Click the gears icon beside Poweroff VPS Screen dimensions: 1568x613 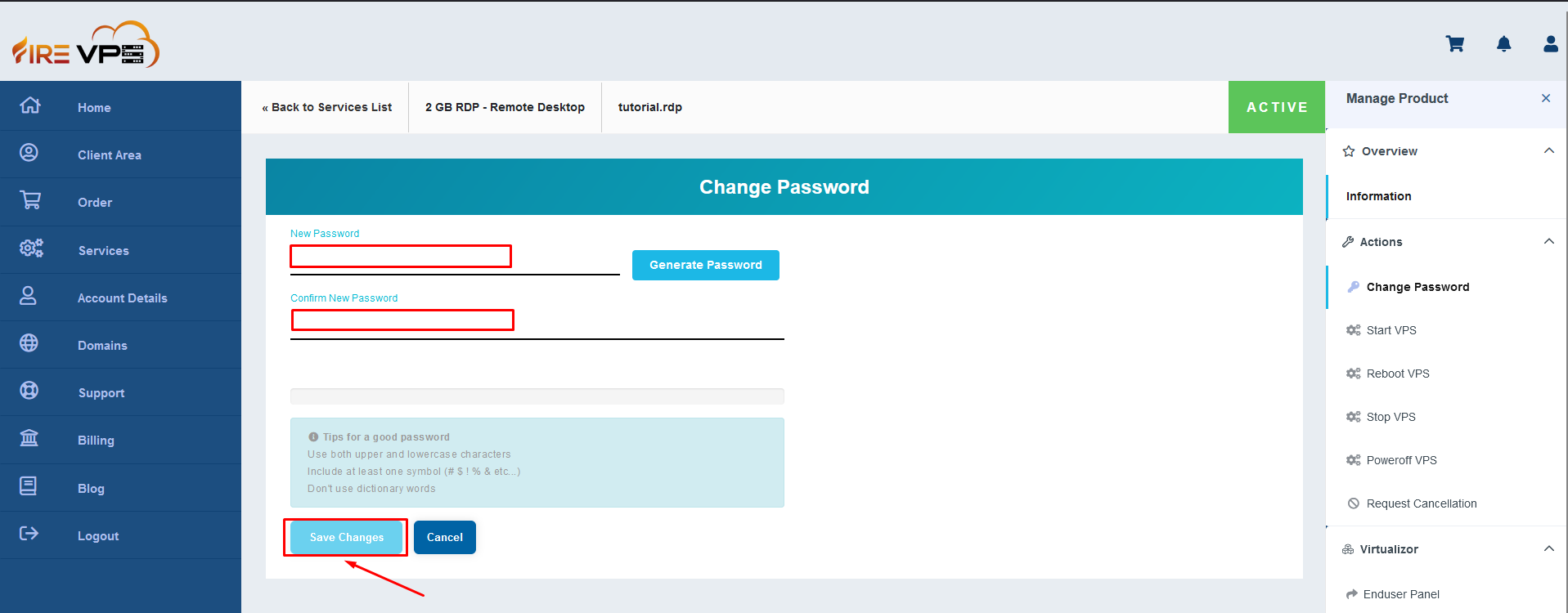1354,460
